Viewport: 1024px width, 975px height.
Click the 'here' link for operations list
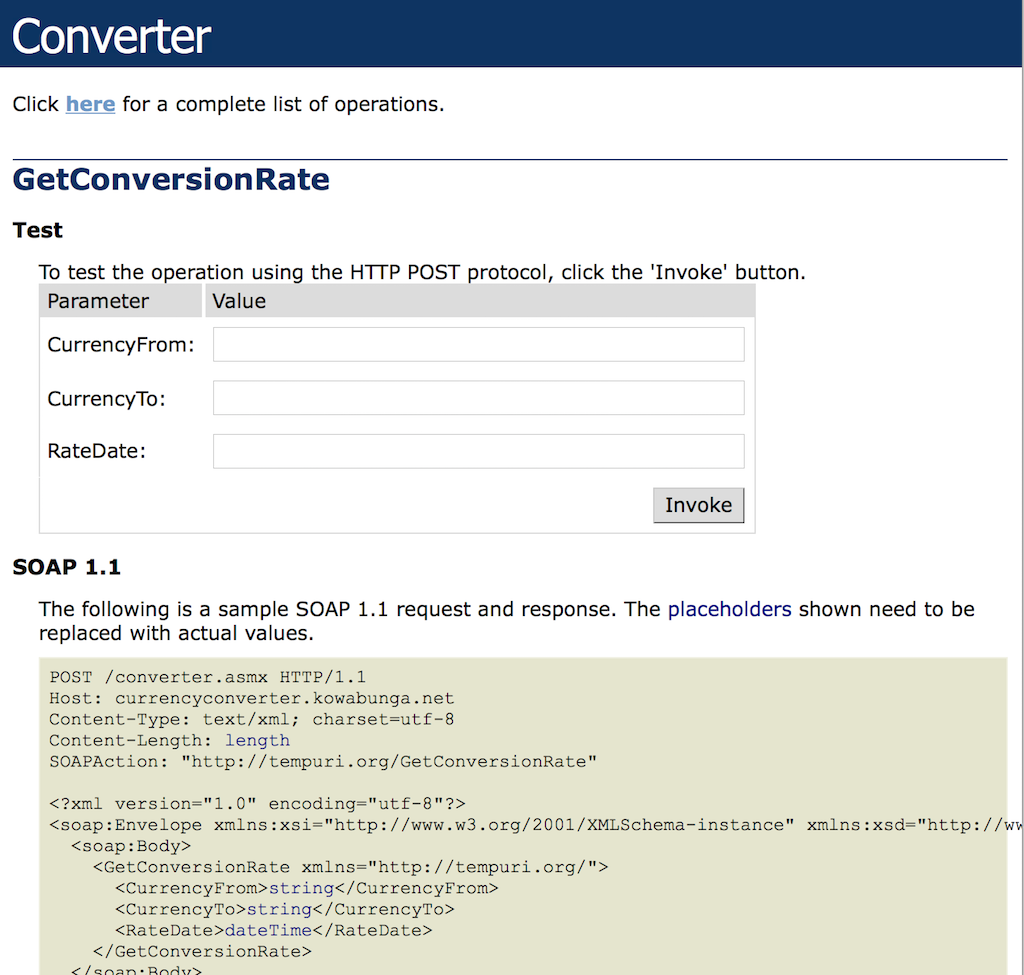[90, 103]
